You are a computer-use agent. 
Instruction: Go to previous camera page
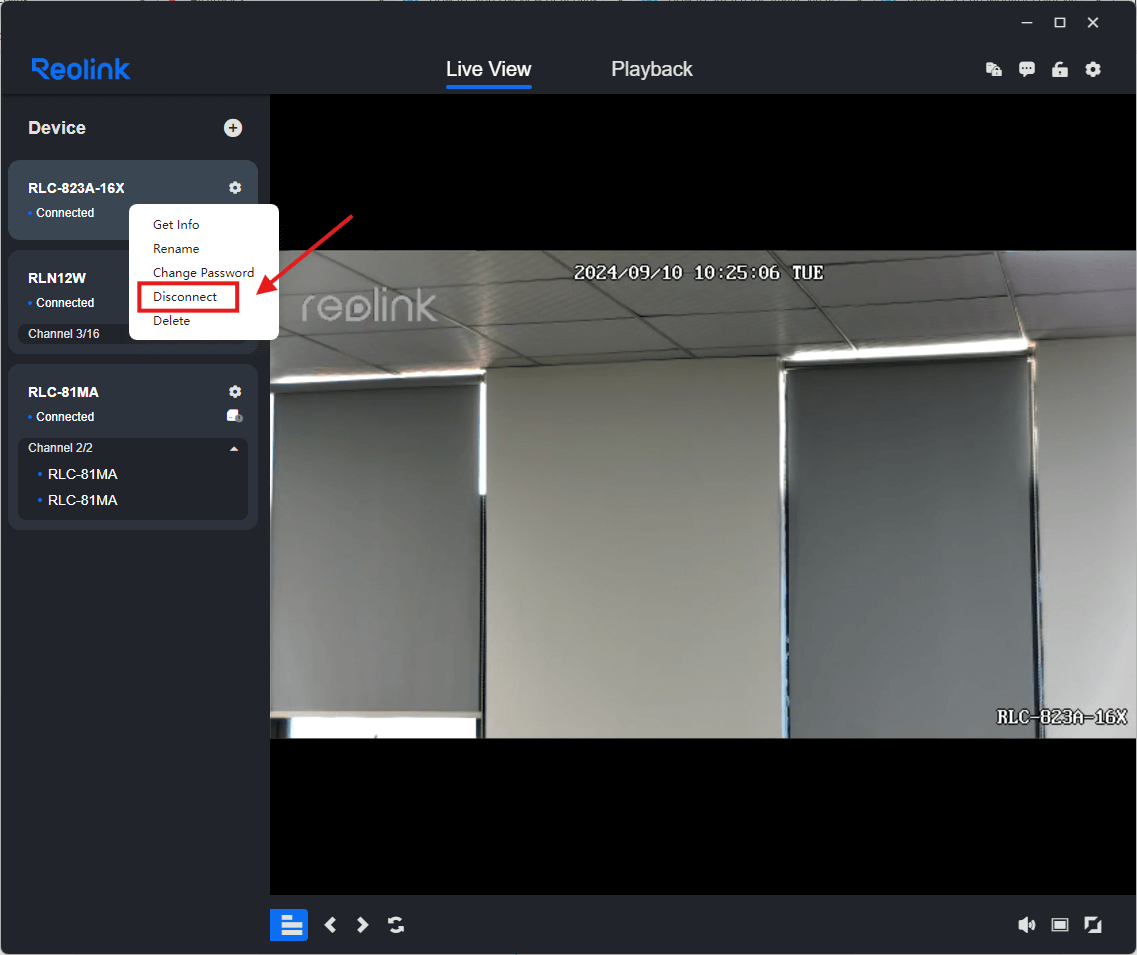[331, 925]
